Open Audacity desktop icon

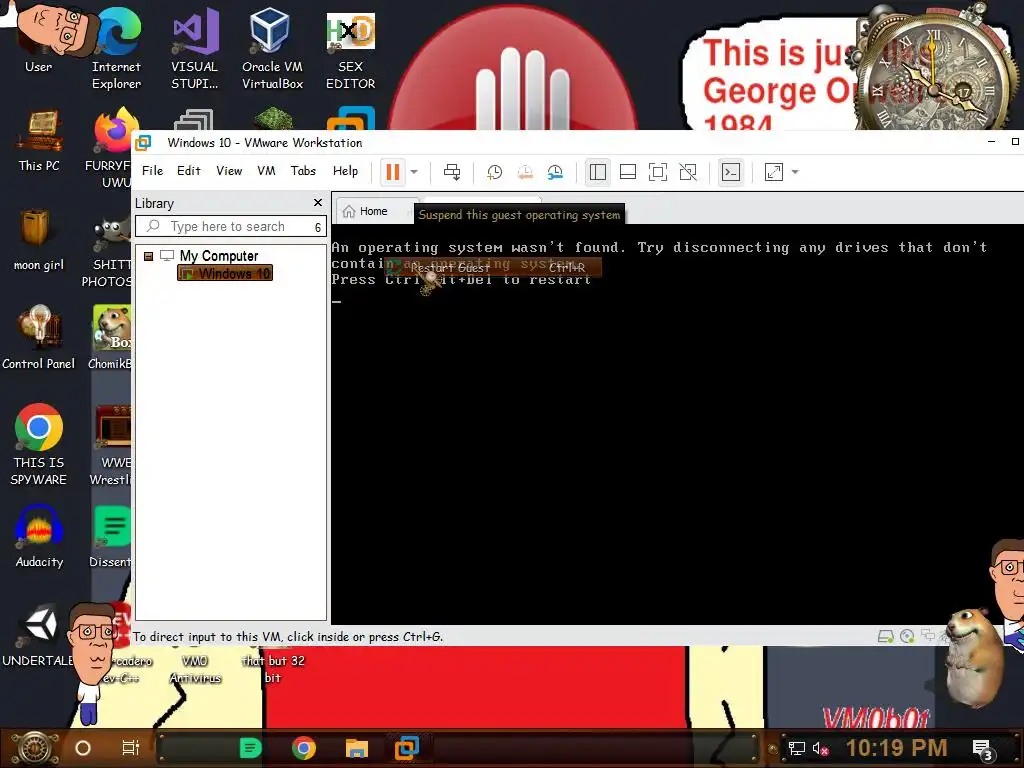point(39,537)
